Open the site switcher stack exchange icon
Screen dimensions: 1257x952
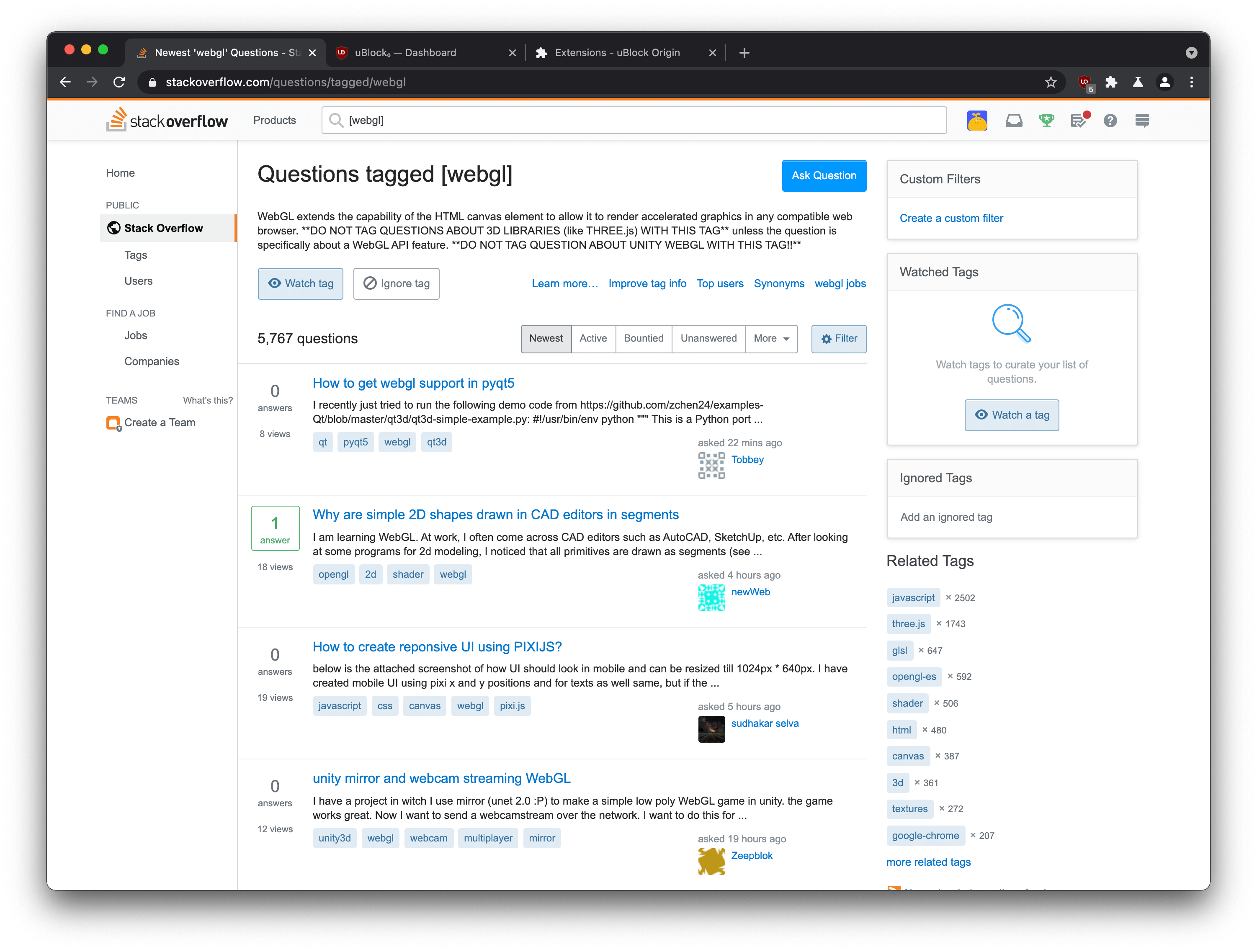point(1141,121)
